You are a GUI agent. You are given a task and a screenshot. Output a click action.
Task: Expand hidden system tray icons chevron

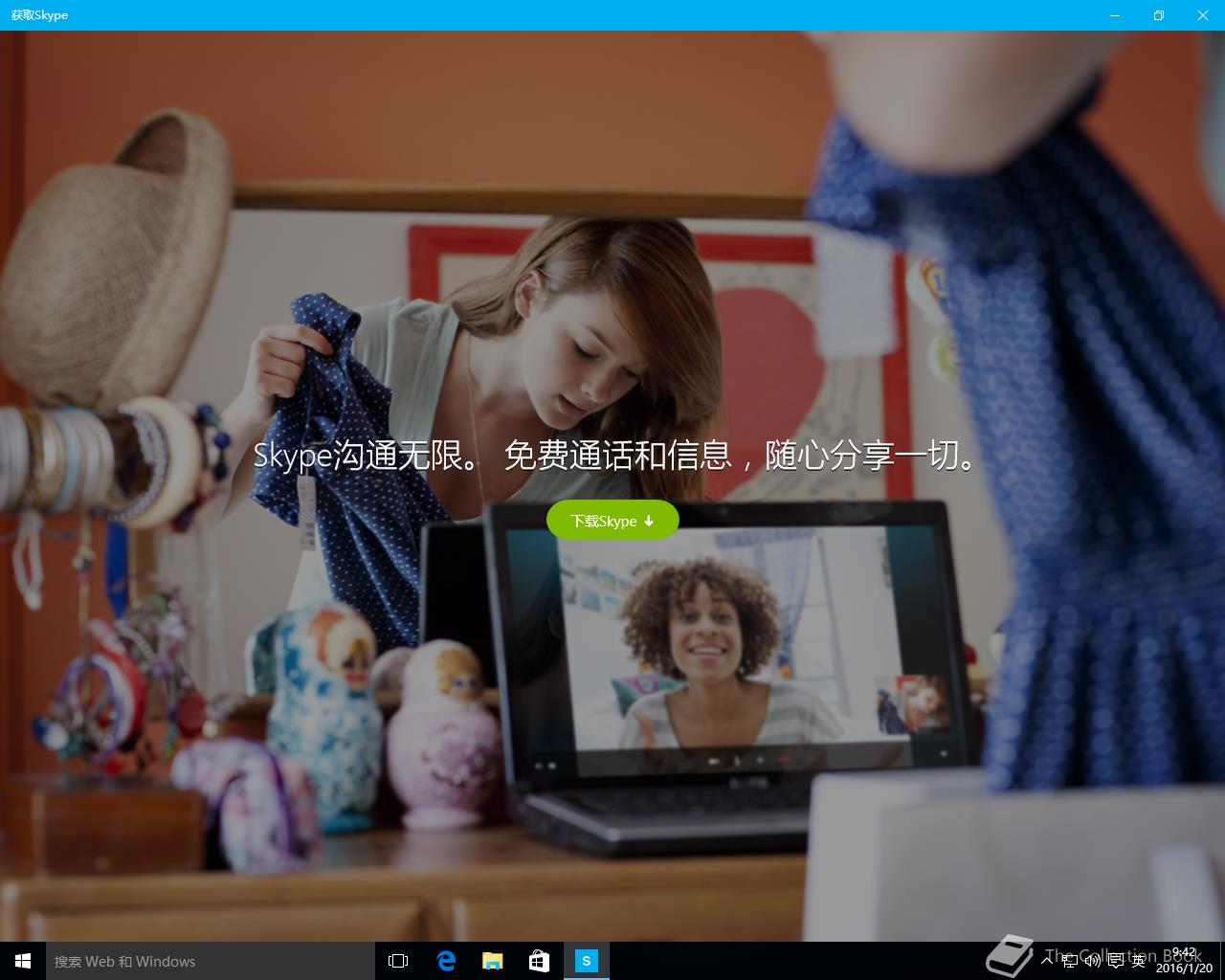click(1047, 961)
